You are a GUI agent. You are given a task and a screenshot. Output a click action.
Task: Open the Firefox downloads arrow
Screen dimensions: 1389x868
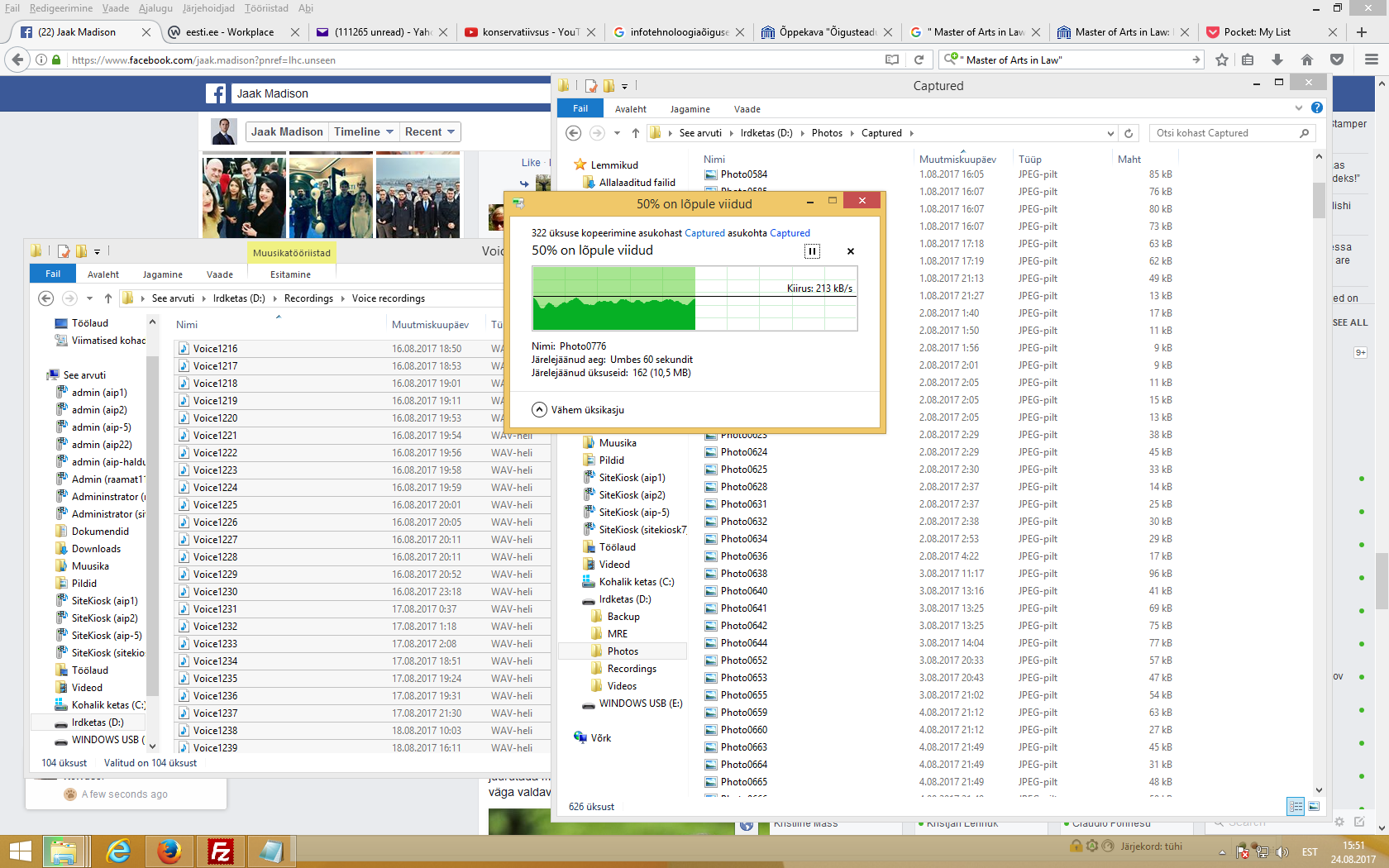(x=1277, y=60)
